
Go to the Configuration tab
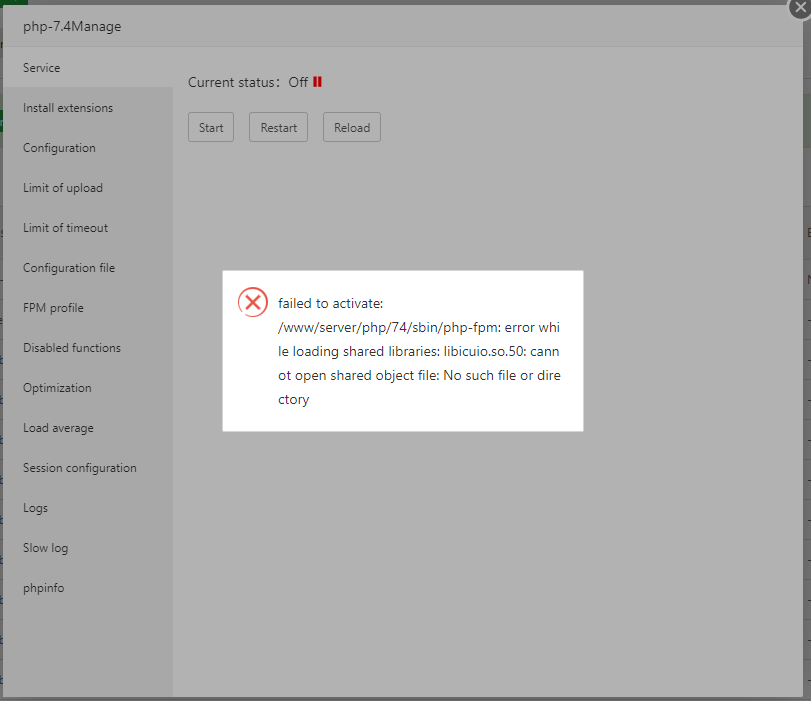[59, 148]
